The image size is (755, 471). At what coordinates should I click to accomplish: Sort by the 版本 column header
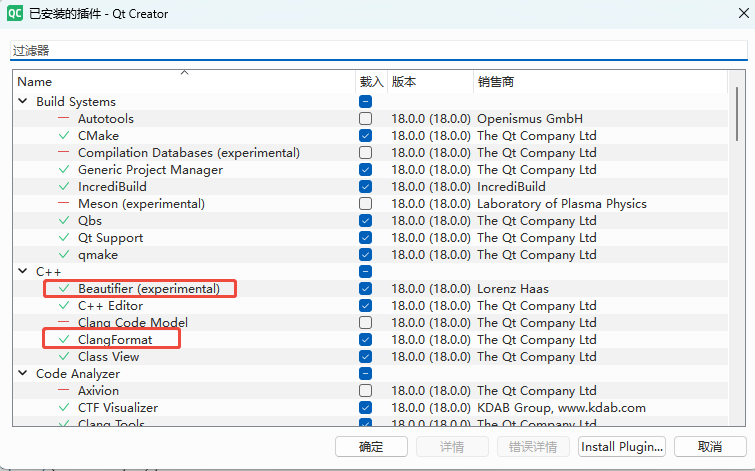[430, 81]
